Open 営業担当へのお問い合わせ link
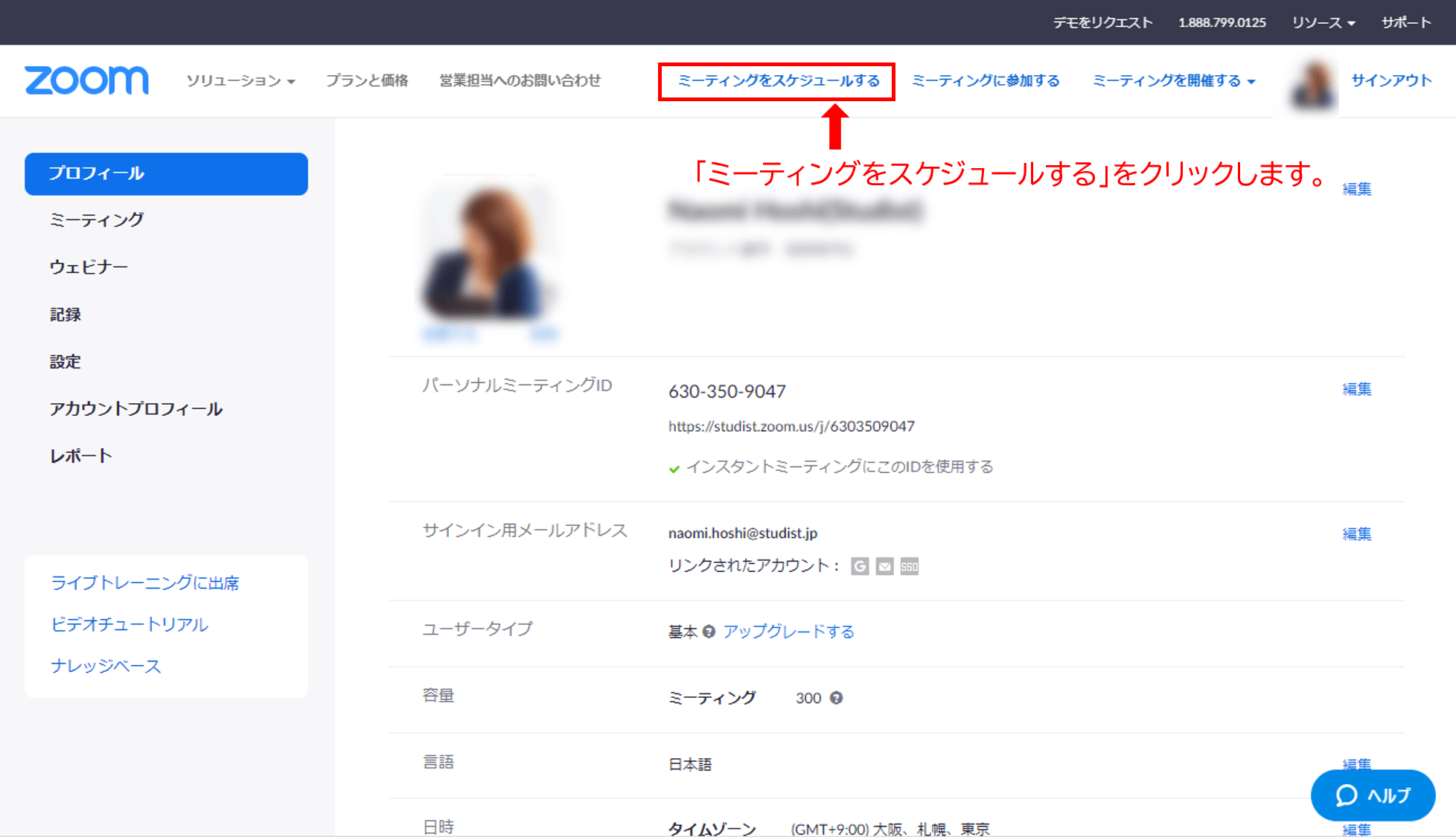The height and width of the screenshot is (837, 1456). (520, 80)
